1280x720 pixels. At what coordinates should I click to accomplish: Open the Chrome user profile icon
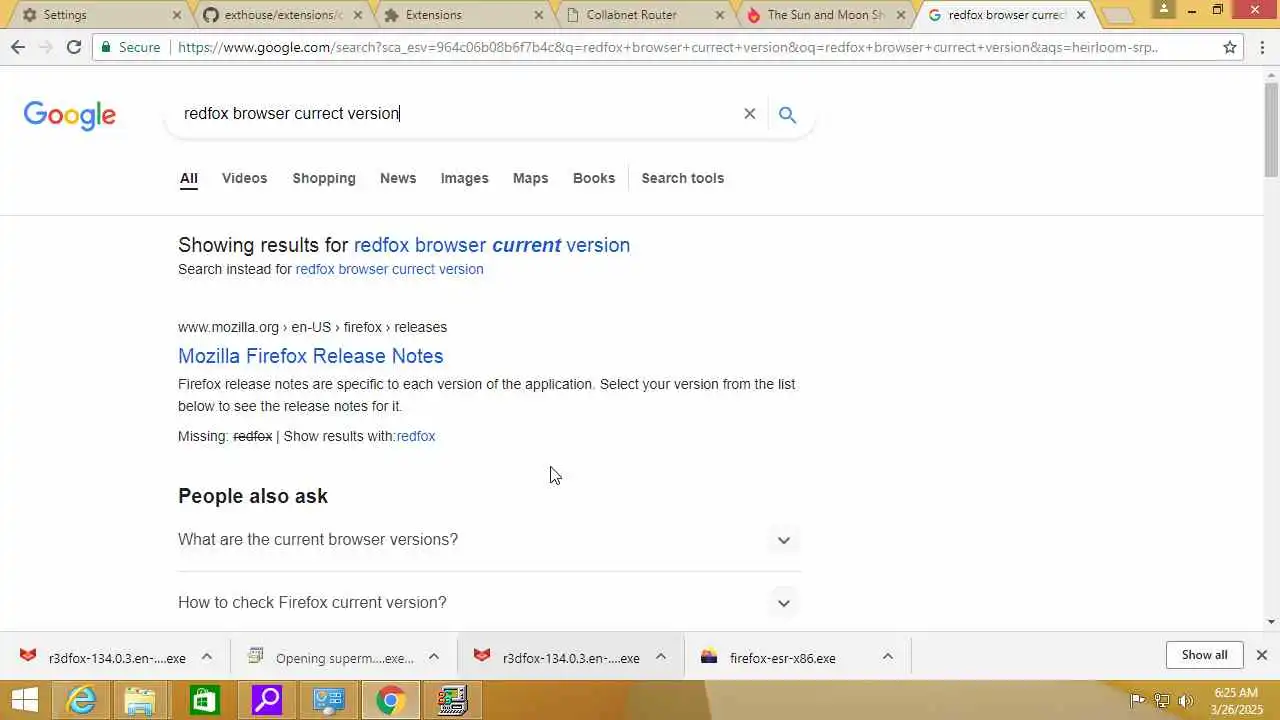pos(1163,9)
